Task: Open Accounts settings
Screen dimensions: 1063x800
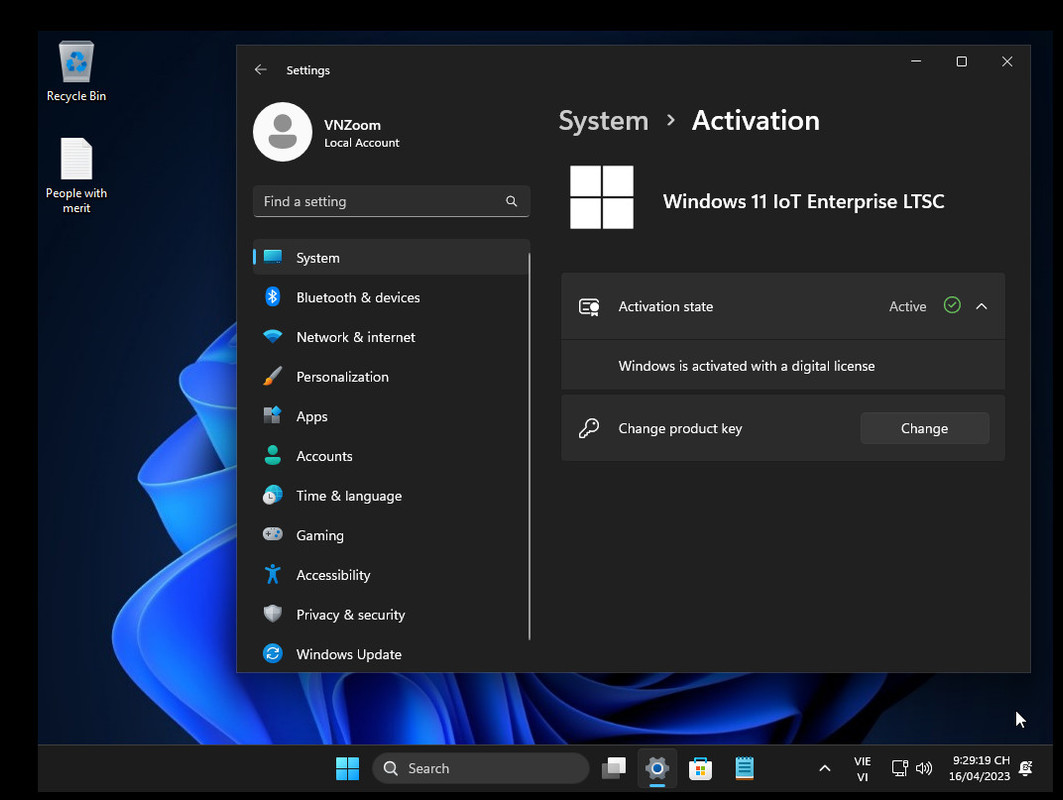Action: coord(391,456)
